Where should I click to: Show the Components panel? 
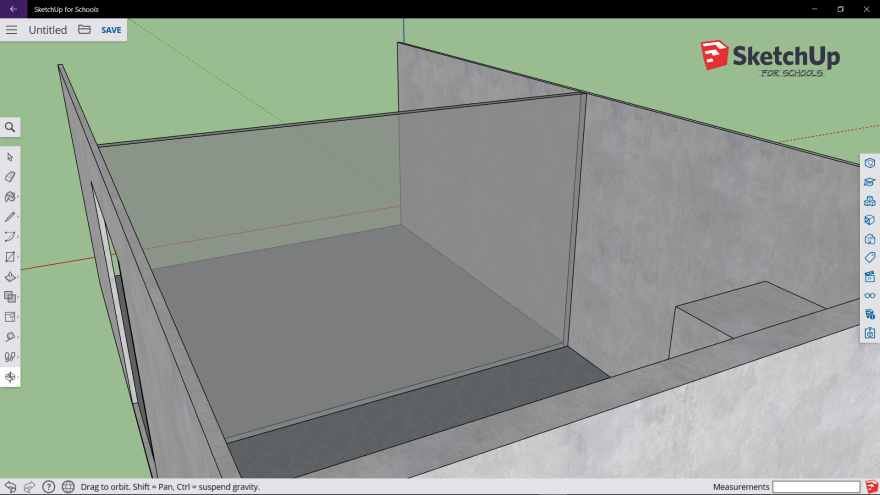870,201
